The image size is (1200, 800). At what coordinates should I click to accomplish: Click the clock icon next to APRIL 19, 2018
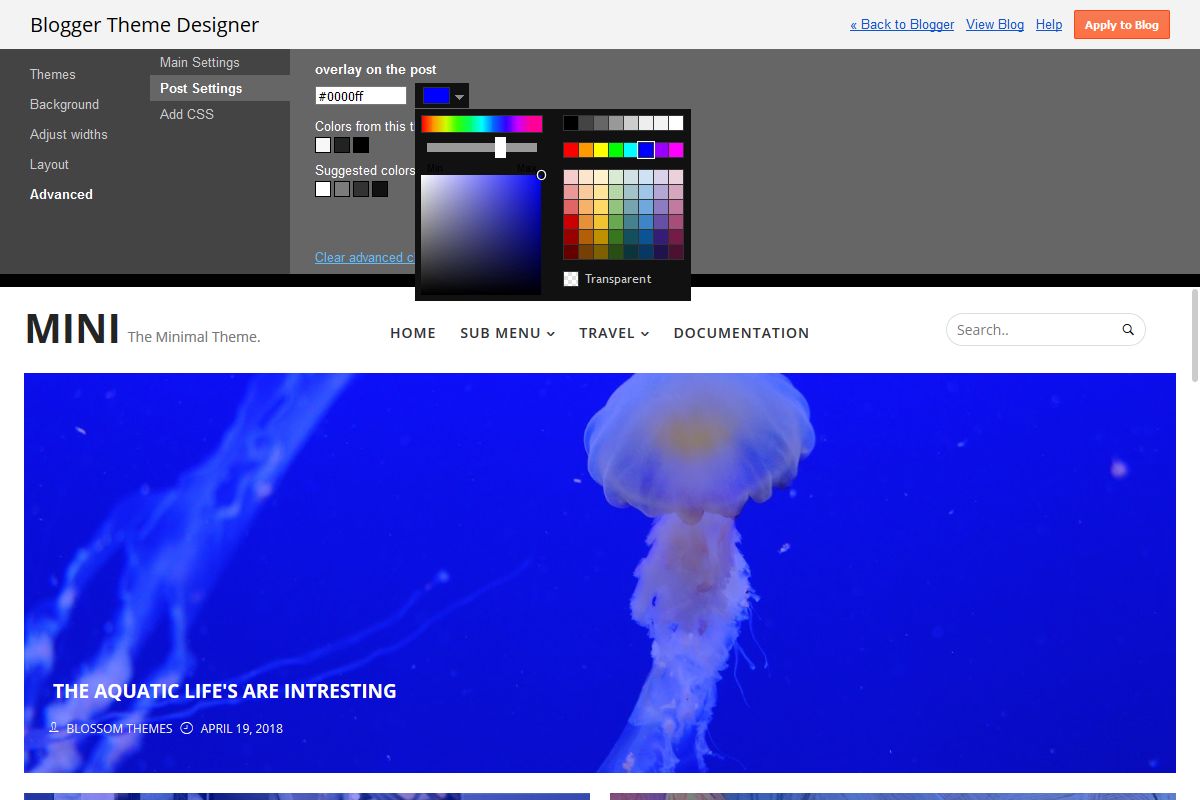(x=186, y=728)
